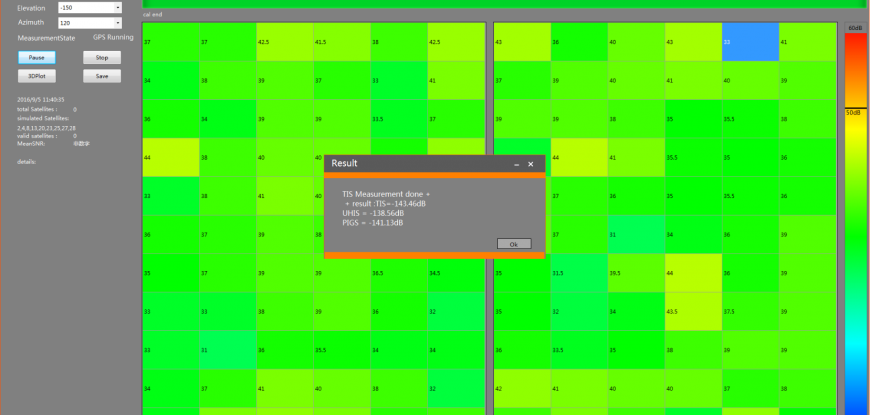Select the cell with value 36.5
This screenshot has width=870, height=415.
[x=399, y=273]
